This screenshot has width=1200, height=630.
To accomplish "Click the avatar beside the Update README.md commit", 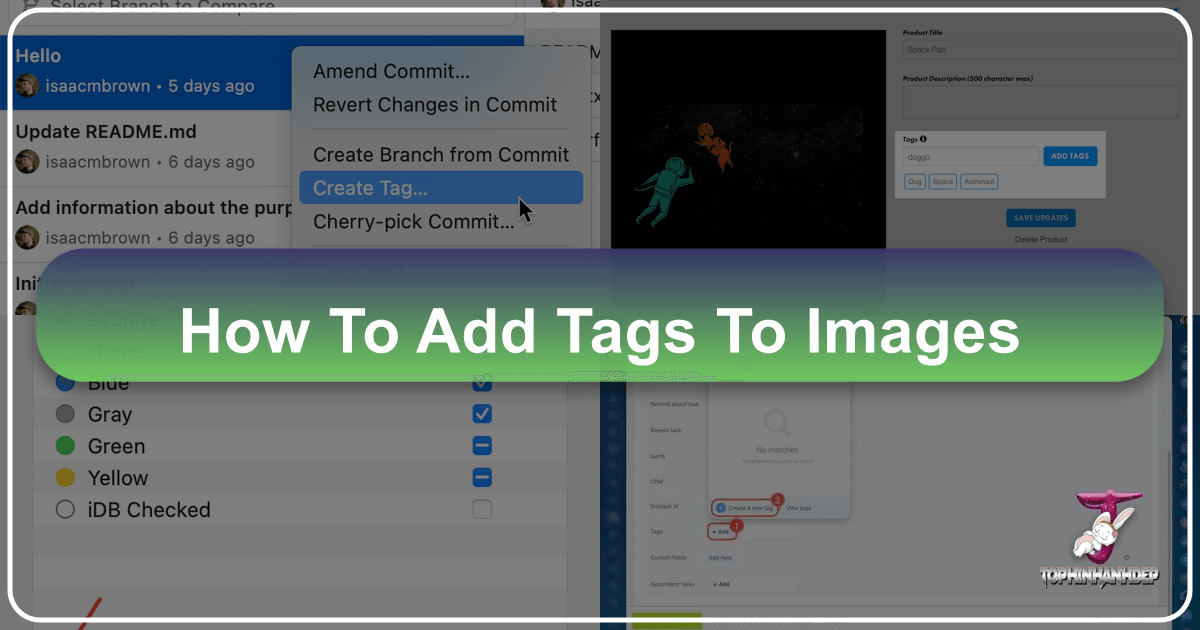I will coord(27,161).
